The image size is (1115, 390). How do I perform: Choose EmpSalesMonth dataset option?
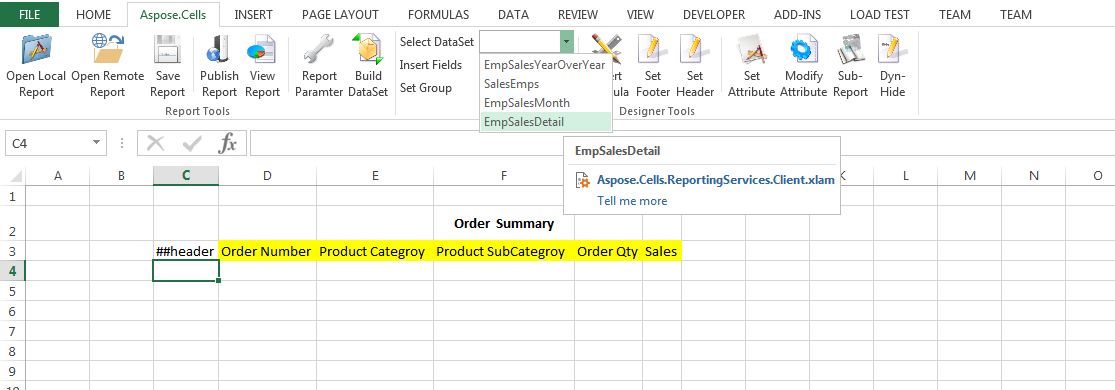tap(545, 102)
